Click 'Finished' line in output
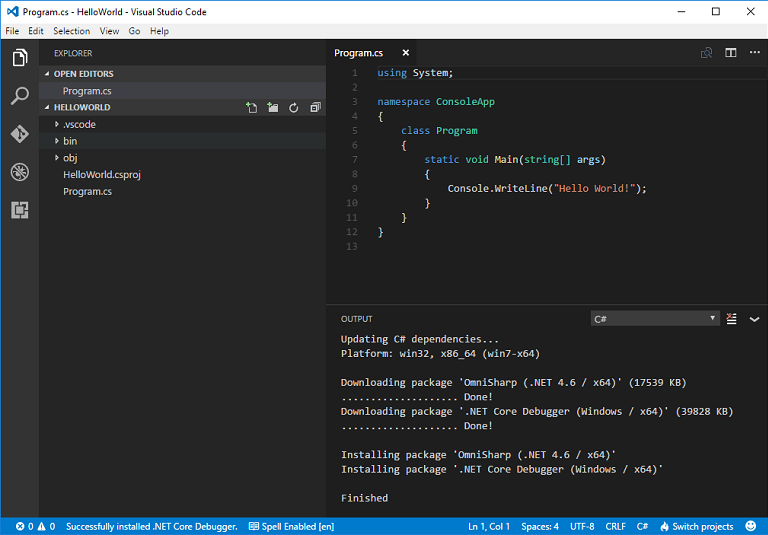Viewport: 768px width, 535px height. 364,498
